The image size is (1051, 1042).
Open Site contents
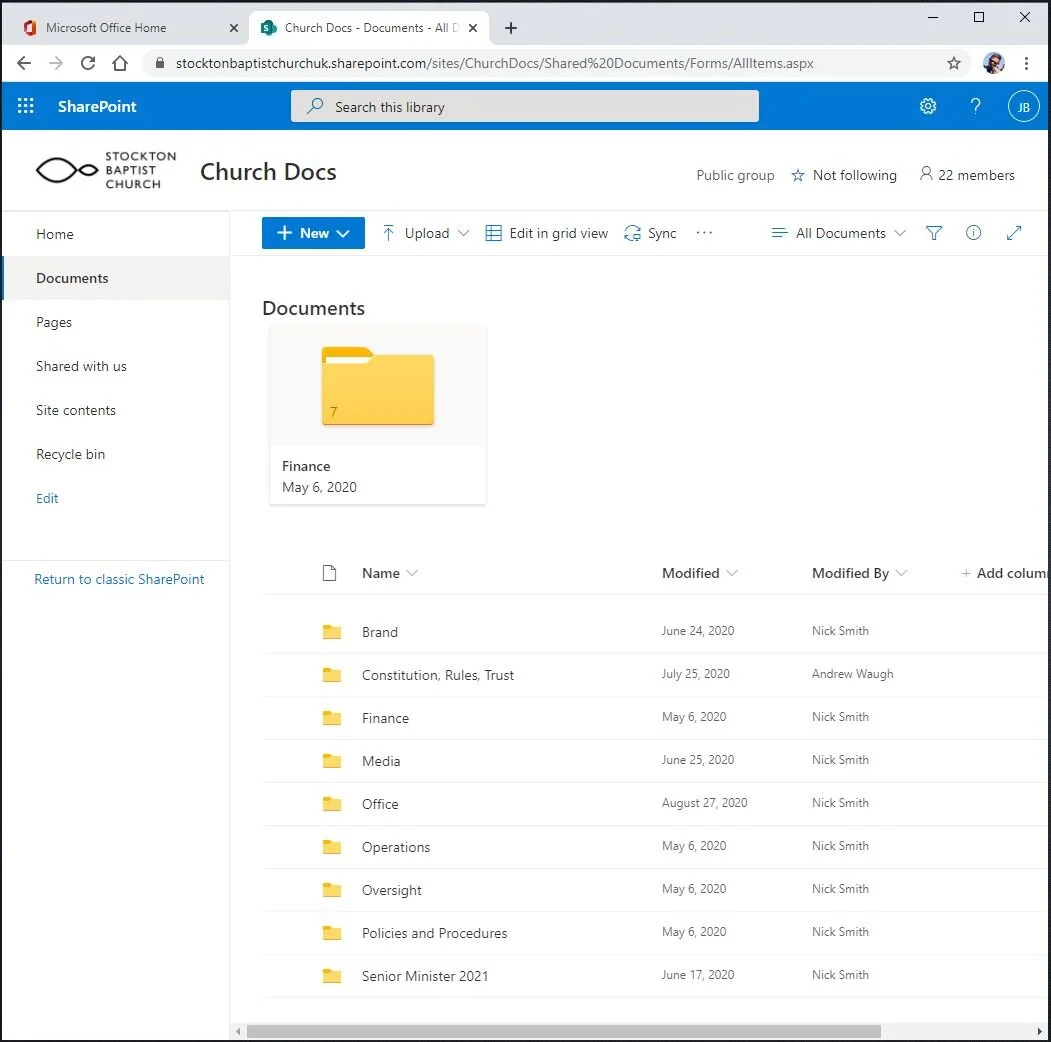pos(76,410)
